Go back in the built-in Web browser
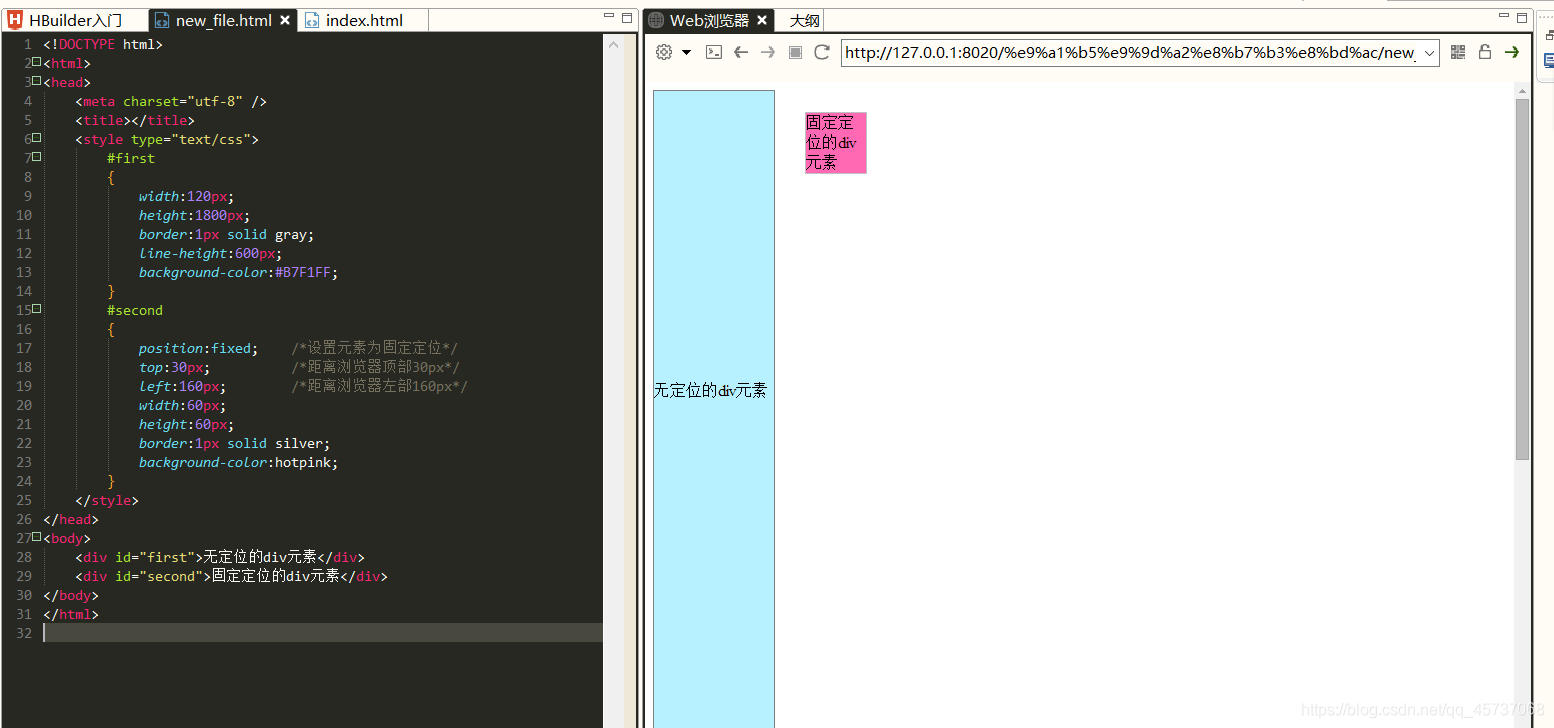The image size is (1554, 728). (741, 52)
